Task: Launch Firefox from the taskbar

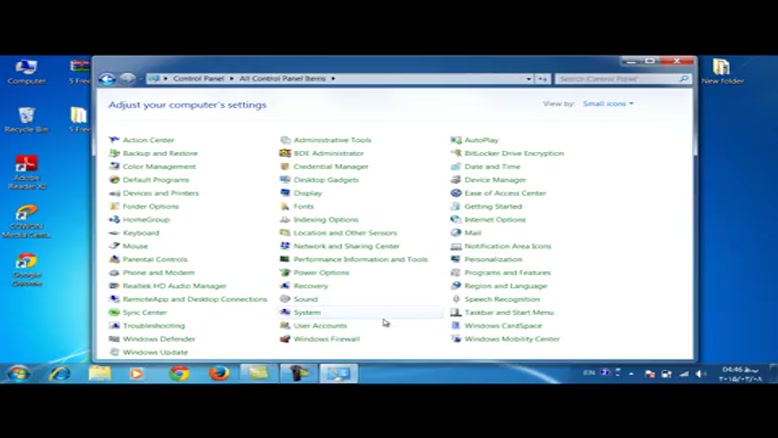Action: click(x=219, y=373)
